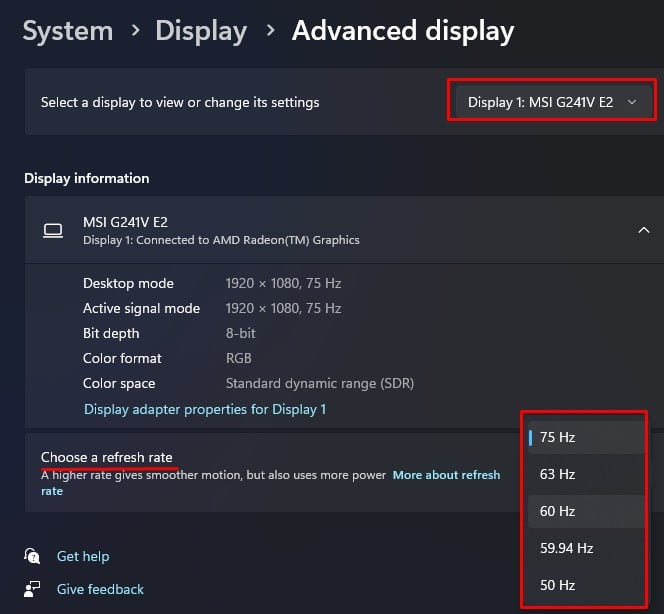
Task: Click the Get help link
Action: [83, 556]
